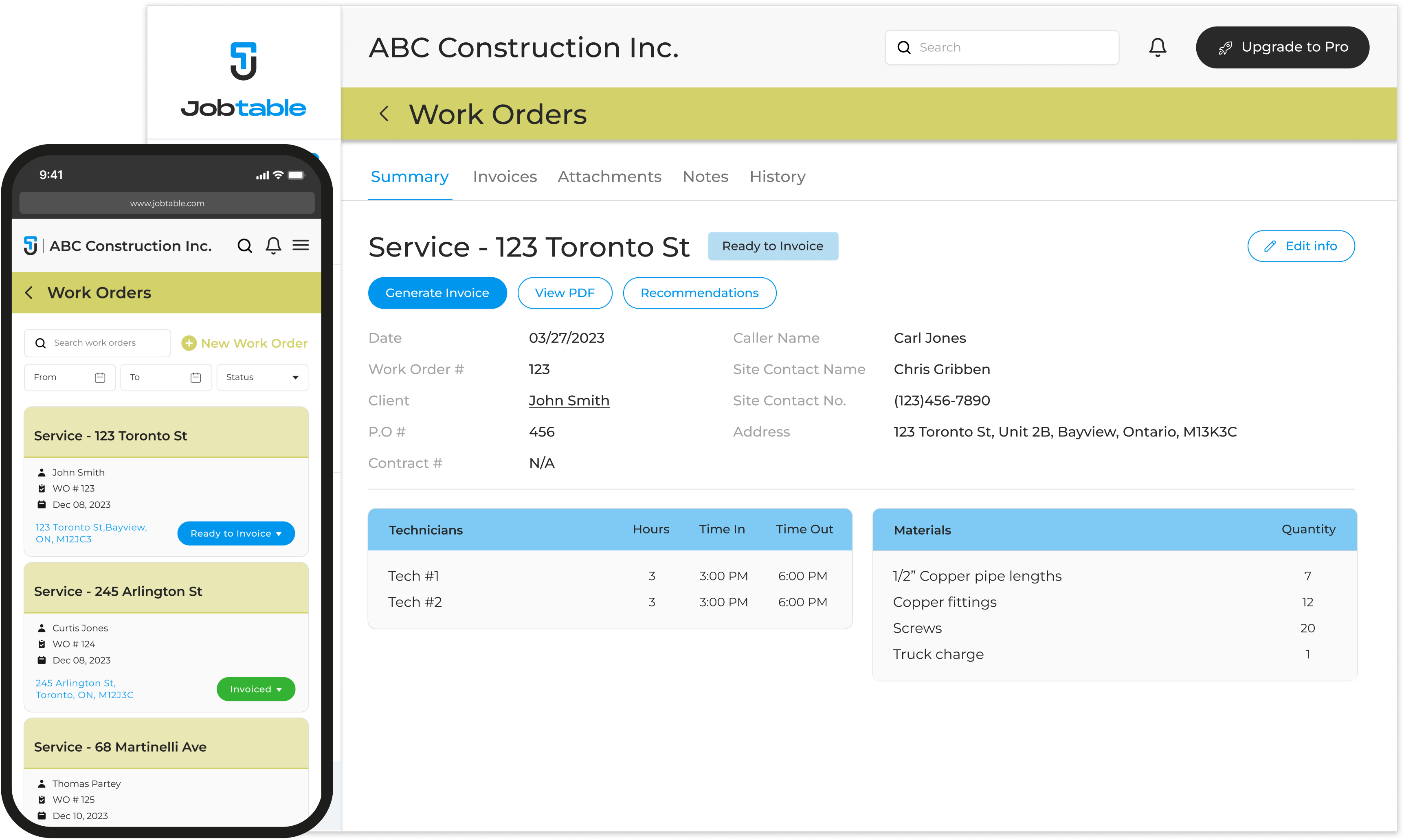Switch to the Invoices tab

coord(504,177)
